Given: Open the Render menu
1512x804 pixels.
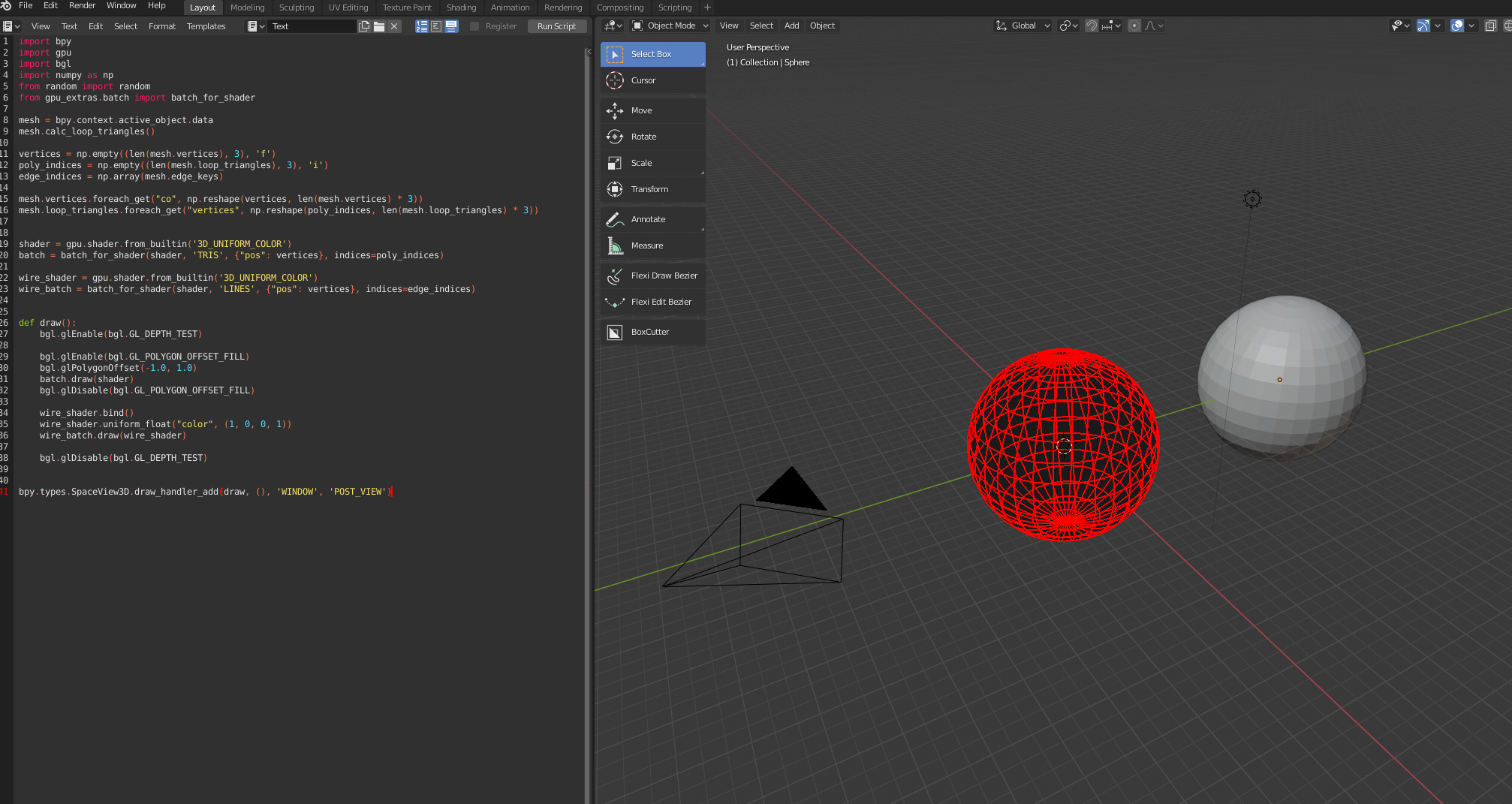Looking at the screenshot, I should click(82, 5).
